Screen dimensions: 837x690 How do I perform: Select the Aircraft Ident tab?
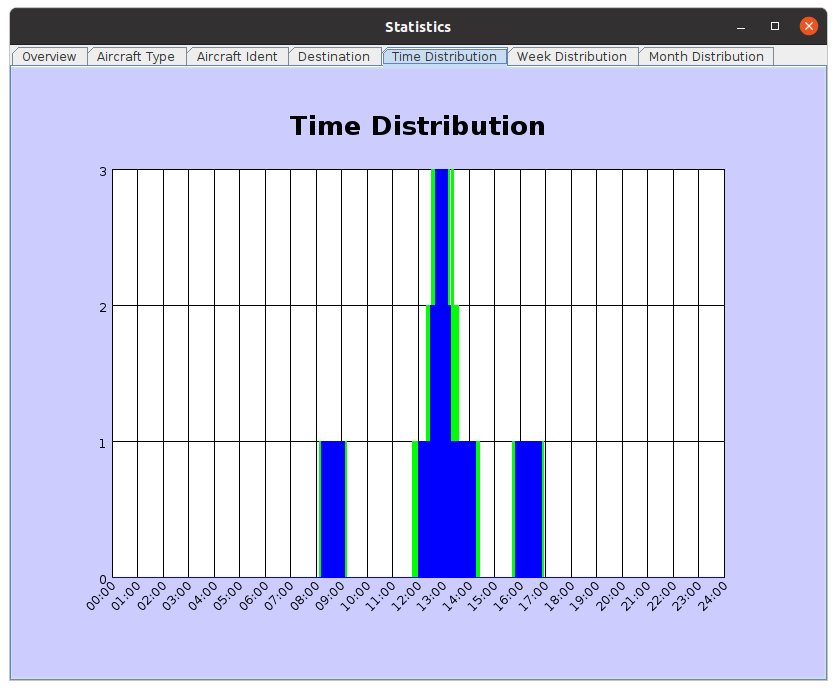[x=237, y=57]
